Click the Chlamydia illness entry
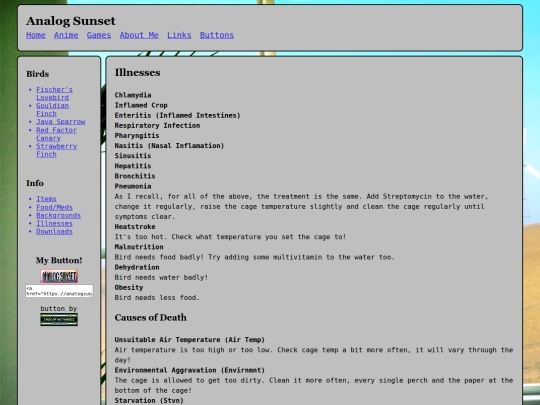 pyautogui.click(x=133, y=95)
